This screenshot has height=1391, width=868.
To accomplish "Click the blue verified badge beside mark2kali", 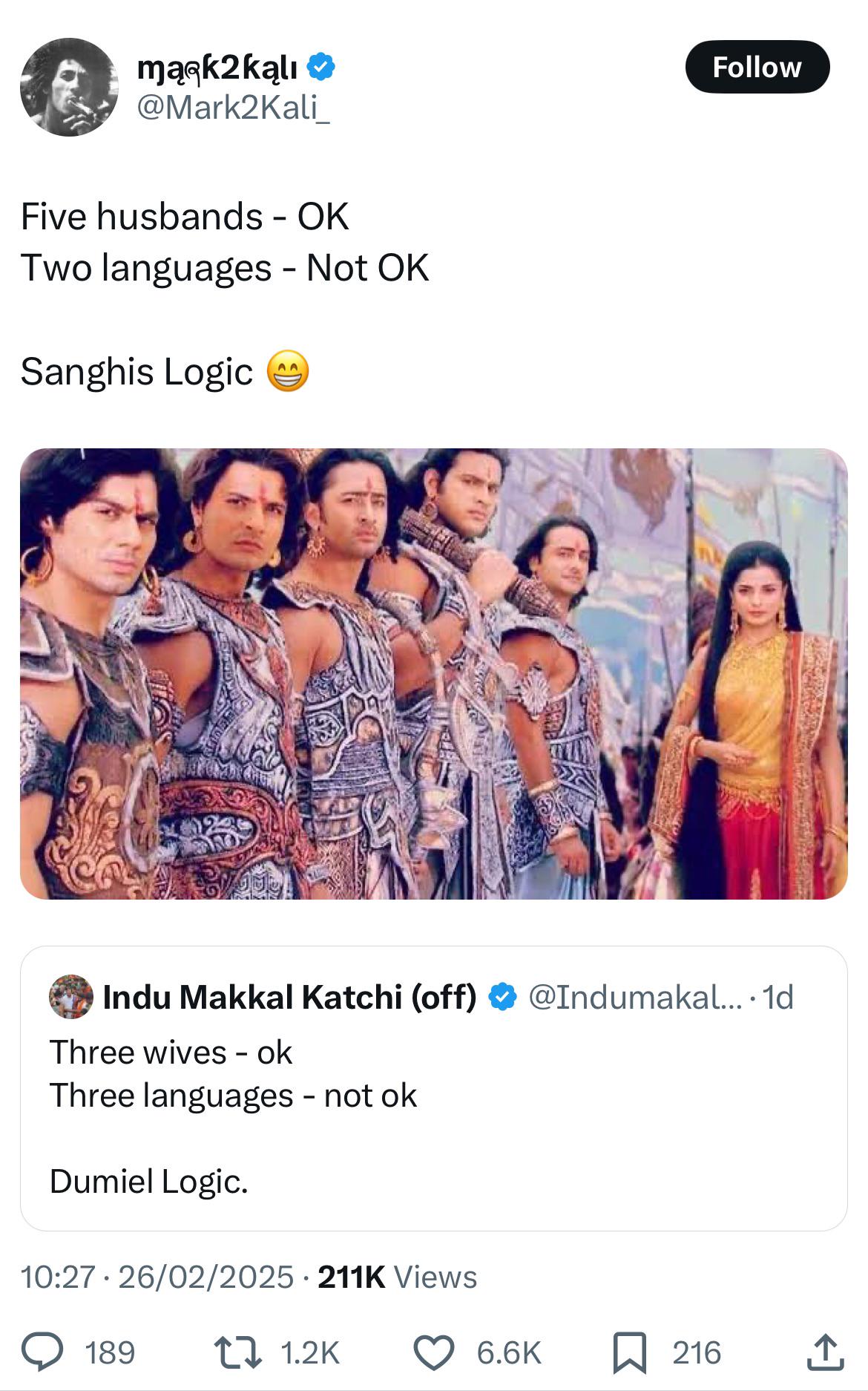I will pos(321,68).
